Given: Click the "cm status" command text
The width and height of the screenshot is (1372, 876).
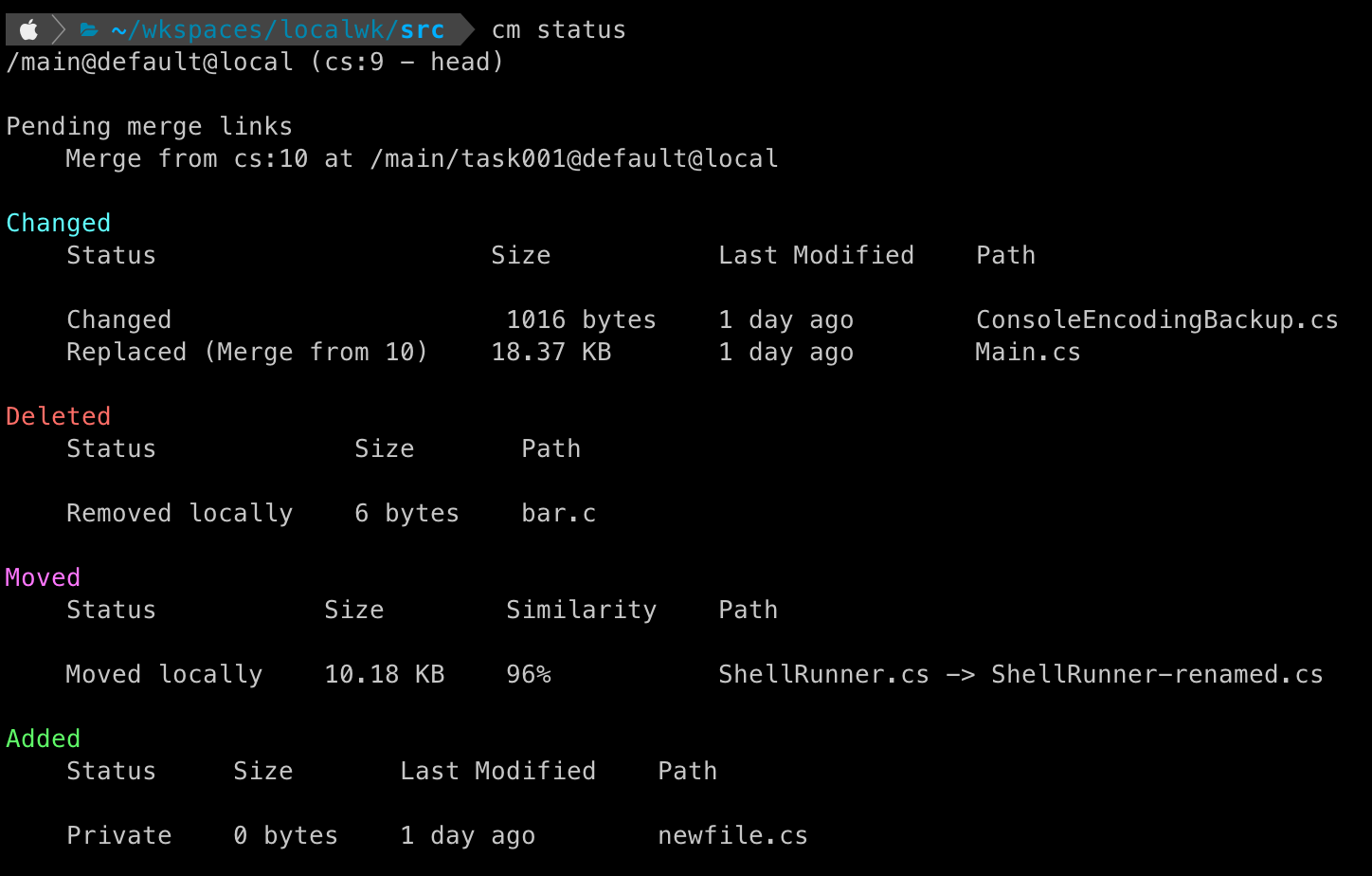Looking at the screenshot, I should [558, 29].
